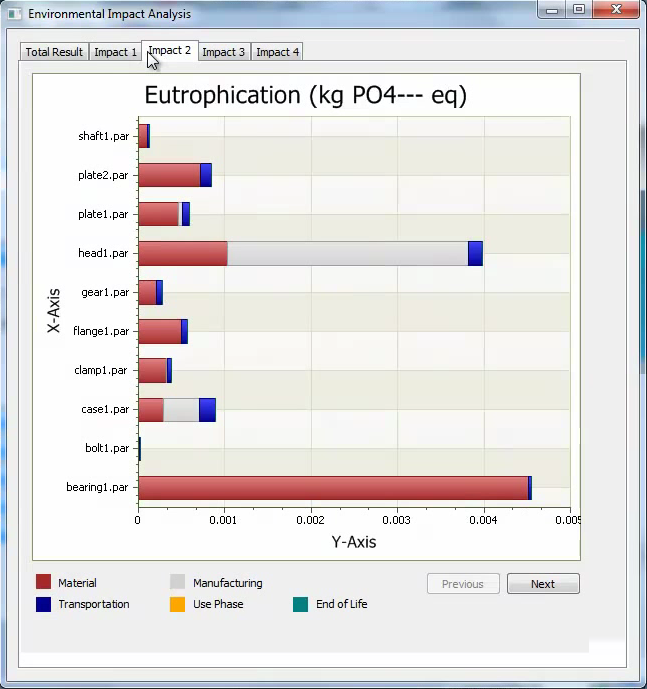The height and width of the screenshot is (689, 647).
Task: Click the teal End of Life swatch
Action: [300, 604]
